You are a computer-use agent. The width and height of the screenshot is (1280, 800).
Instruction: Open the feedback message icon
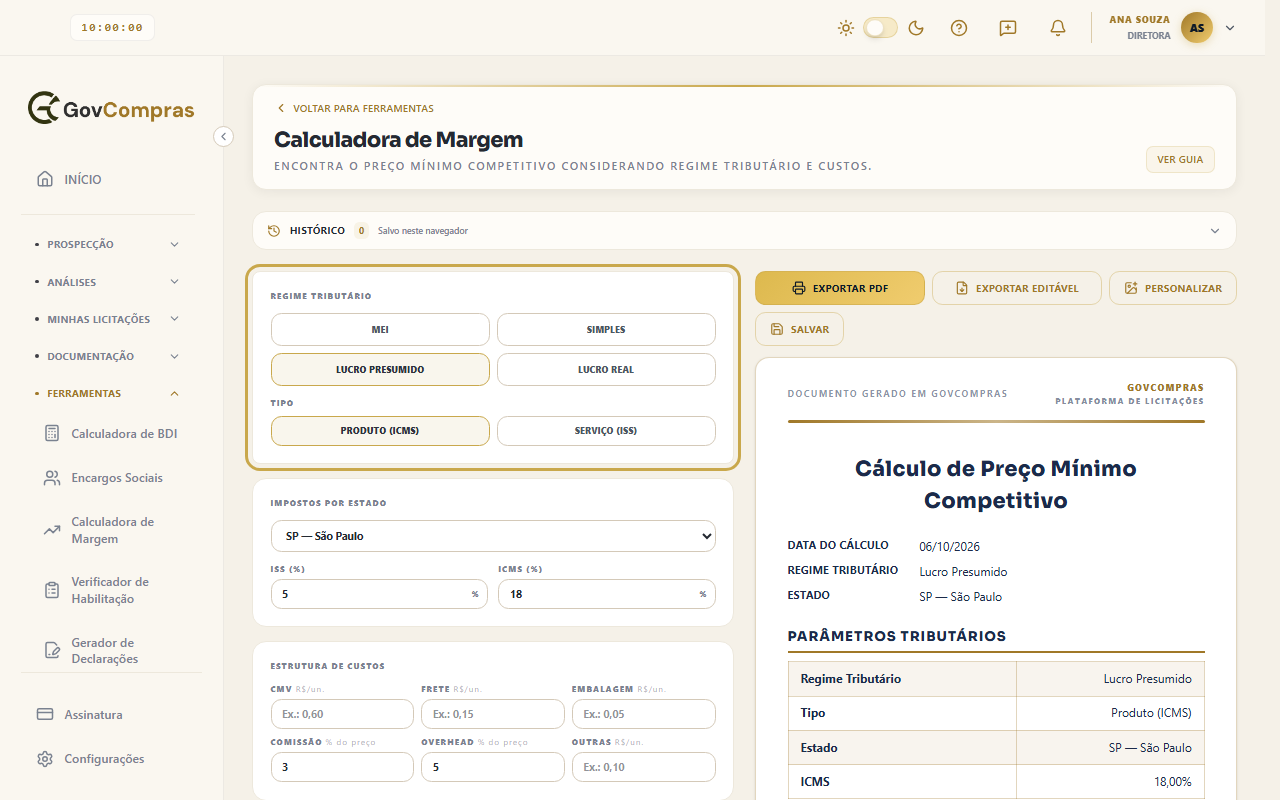coord(1008,28)
